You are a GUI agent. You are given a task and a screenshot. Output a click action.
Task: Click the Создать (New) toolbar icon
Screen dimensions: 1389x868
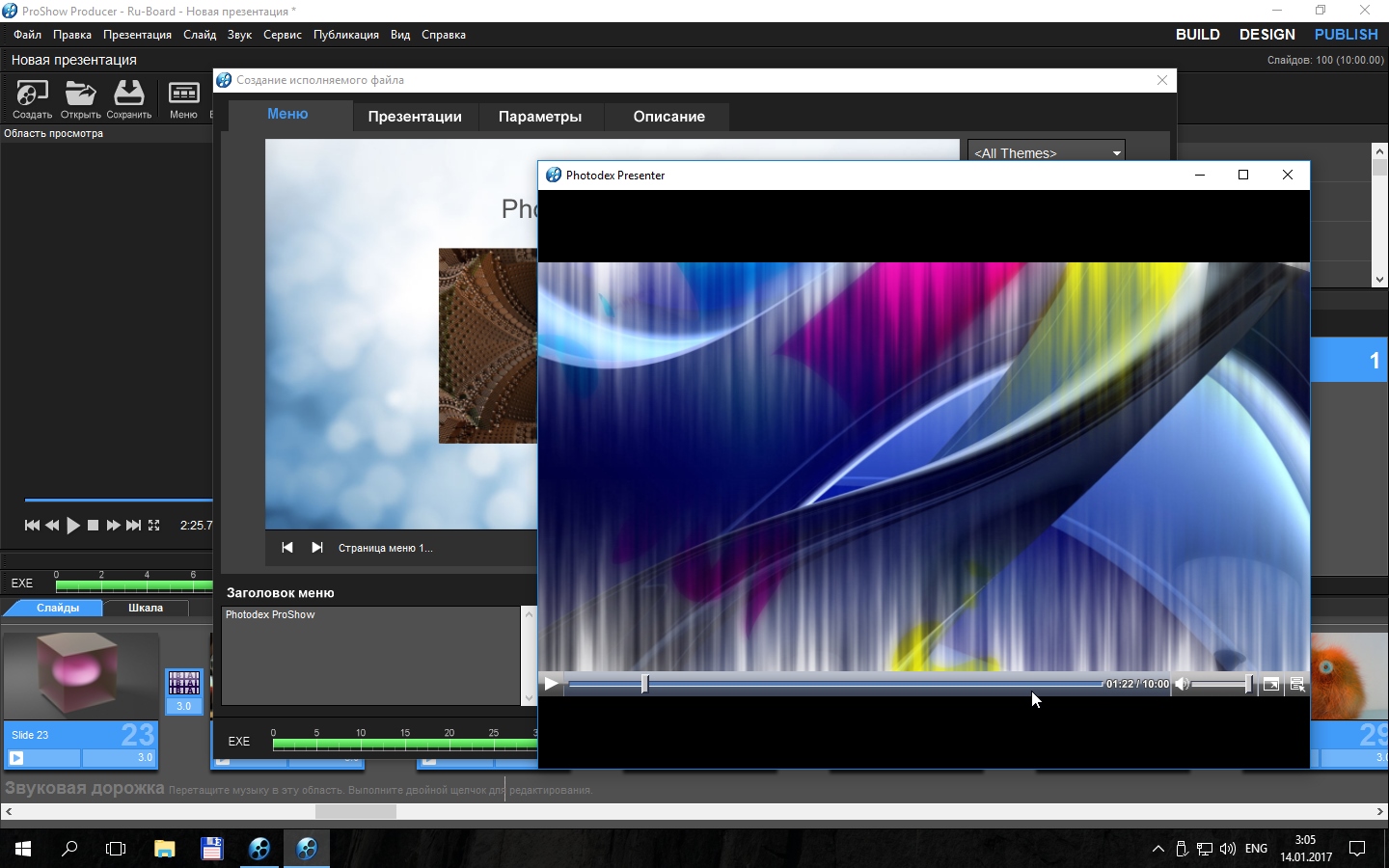coord(32,99)
